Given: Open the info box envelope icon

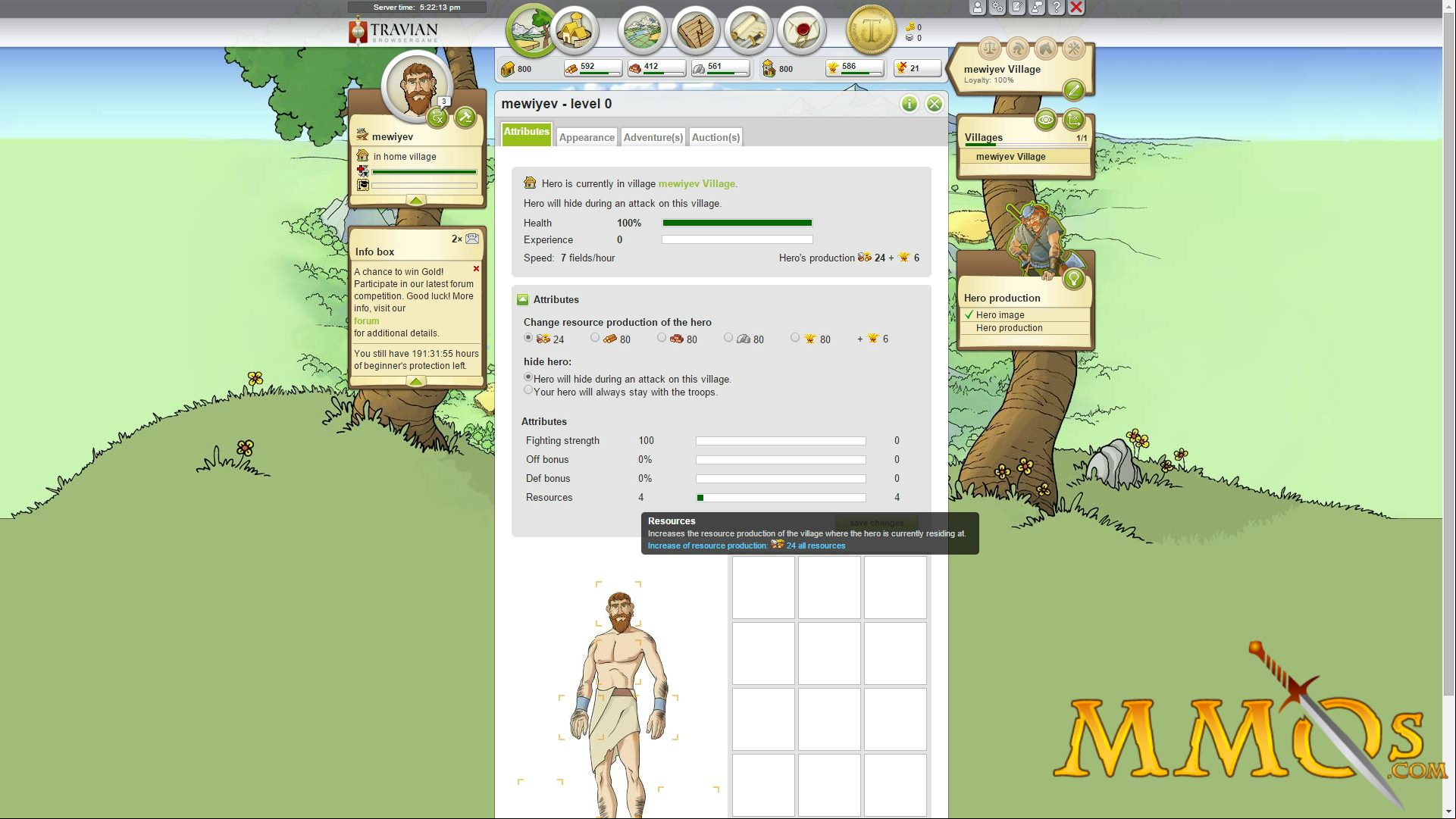Looking at the screenshot, I should pyautogui.click(x=471, y=239).
